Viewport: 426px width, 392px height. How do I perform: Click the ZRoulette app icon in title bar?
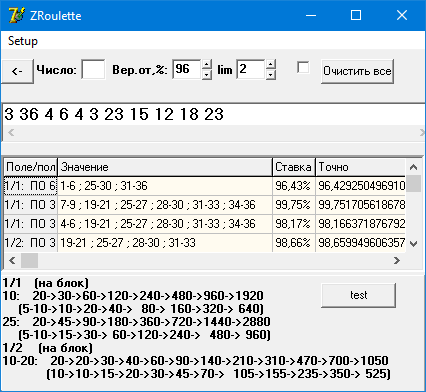(17, 15)
